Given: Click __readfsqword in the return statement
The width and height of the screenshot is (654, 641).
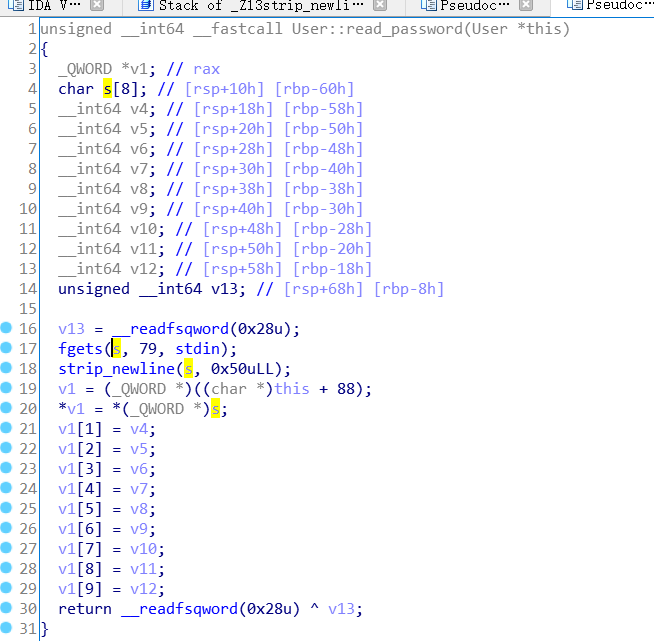Looking at the screenshot, I should click(179, 609).
